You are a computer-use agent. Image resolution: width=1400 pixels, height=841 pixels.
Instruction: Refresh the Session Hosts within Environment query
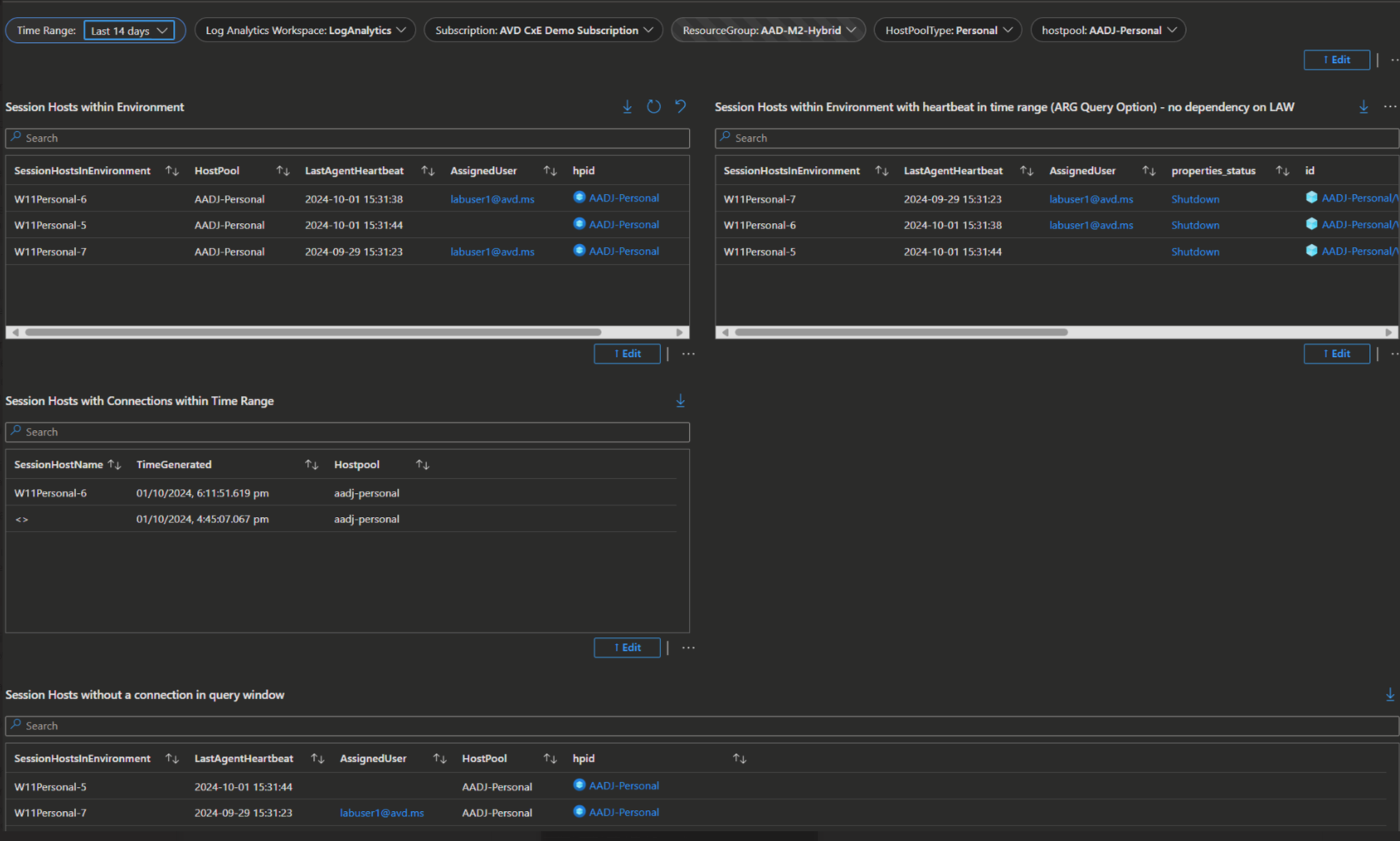point(653,107)
